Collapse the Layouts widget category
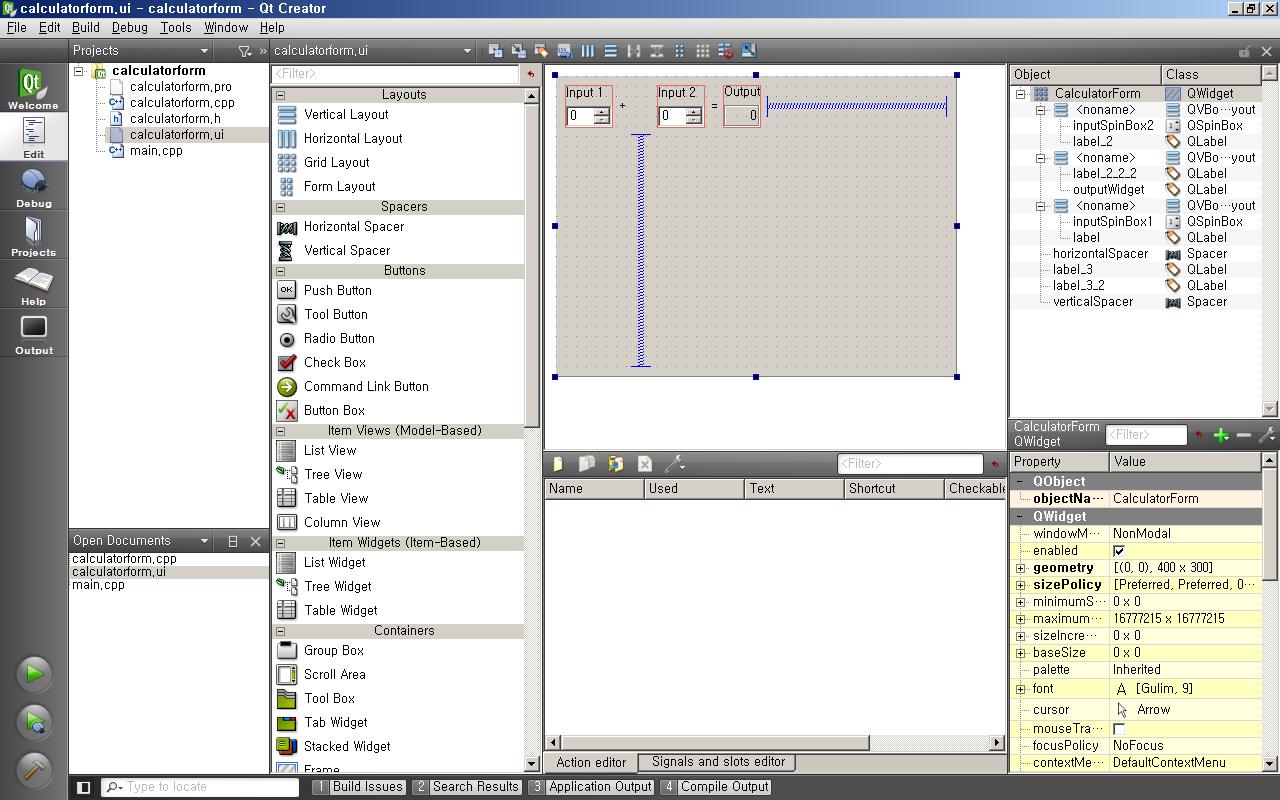Screen dimensions: 1280x800 [280, 95]
